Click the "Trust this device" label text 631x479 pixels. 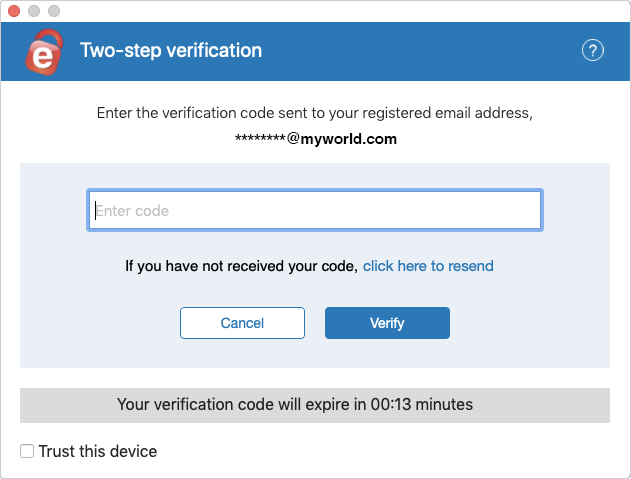point(98,451)
